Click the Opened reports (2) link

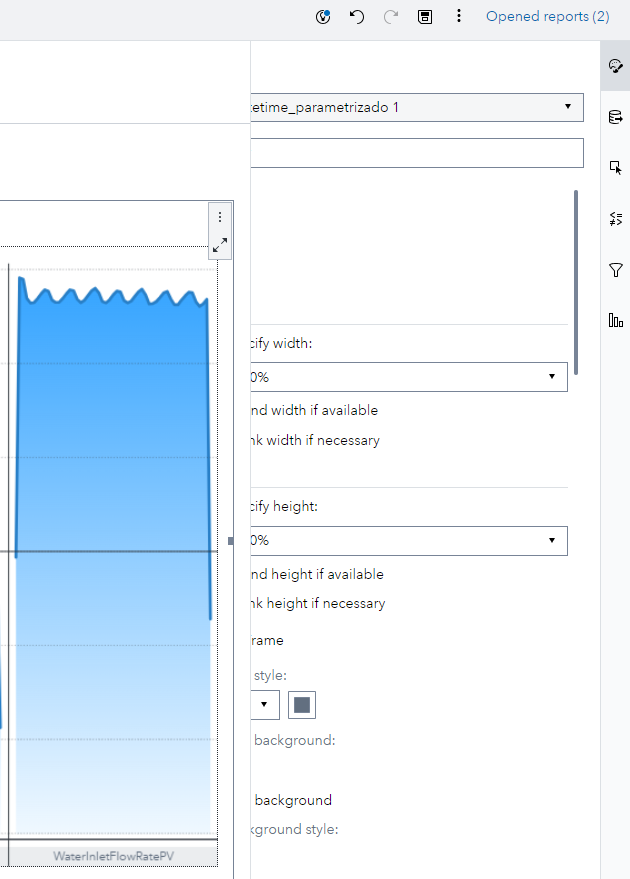click(547, 16)
